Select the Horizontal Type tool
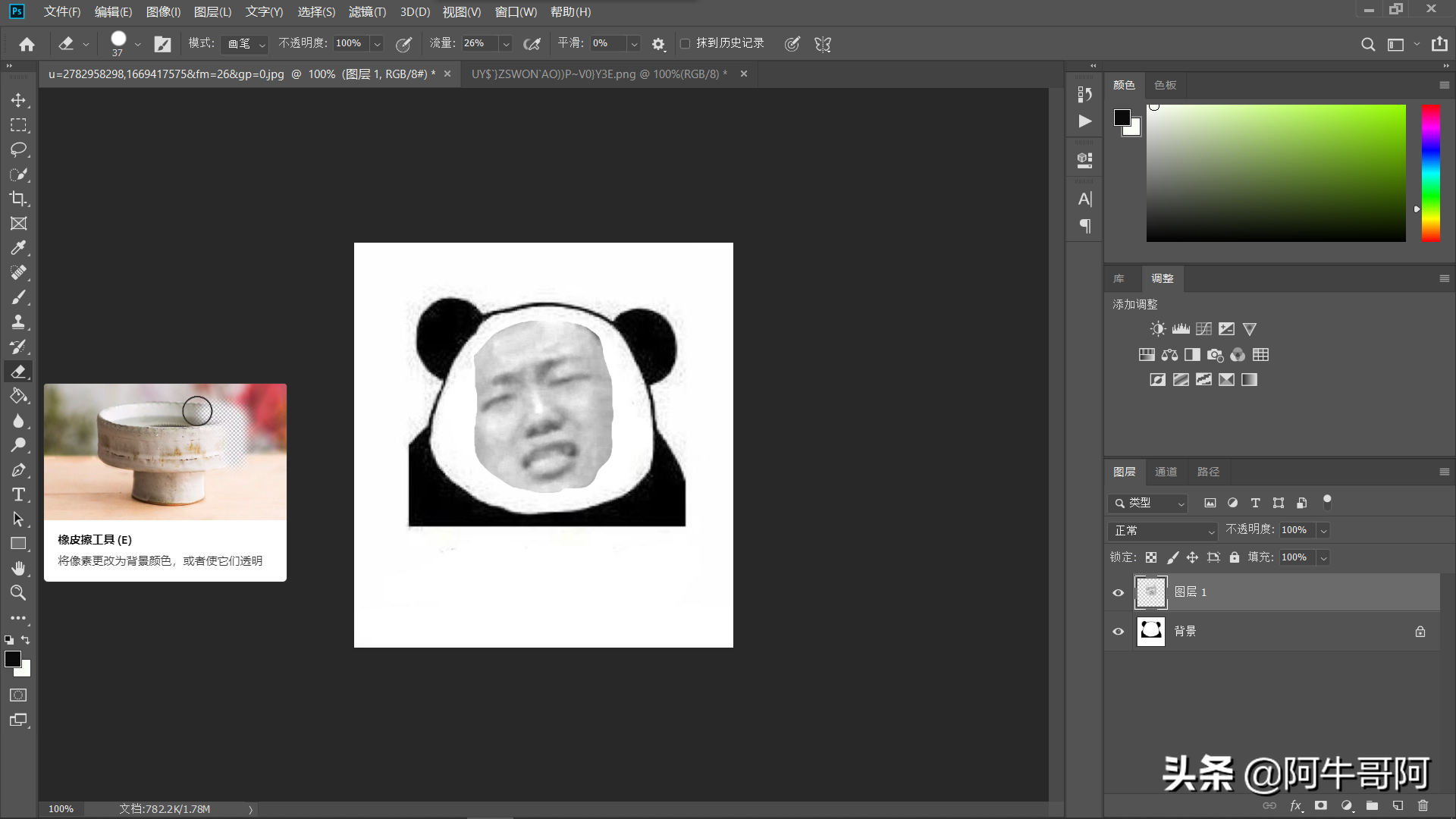 tap(18, 494)
